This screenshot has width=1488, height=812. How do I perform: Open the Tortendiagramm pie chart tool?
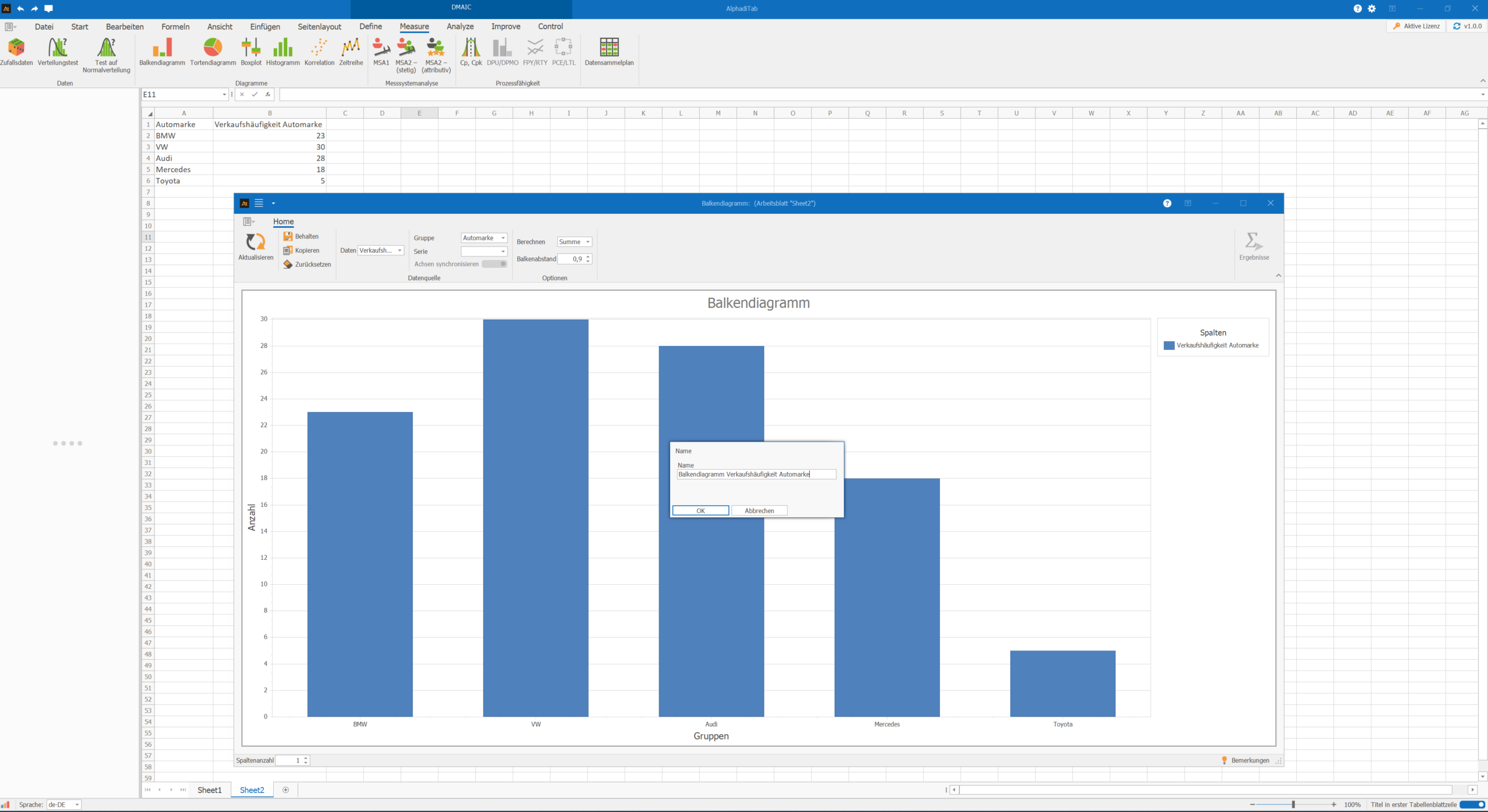click(213, 48)
